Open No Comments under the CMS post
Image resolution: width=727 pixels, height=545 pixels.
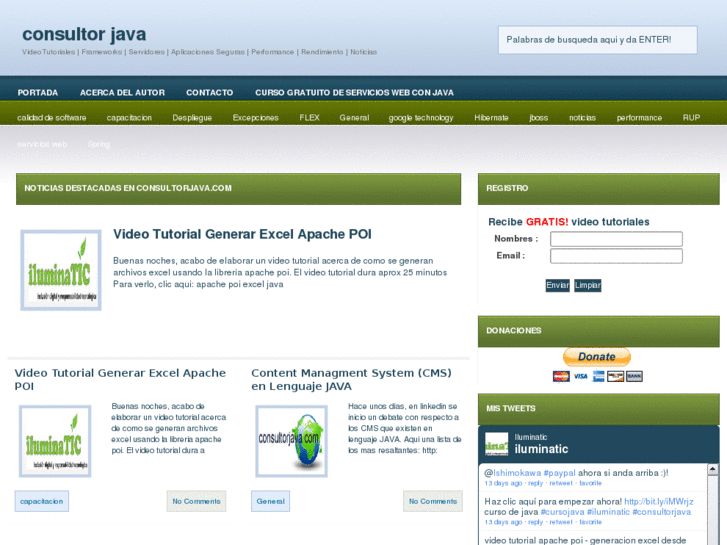(433, 501)
